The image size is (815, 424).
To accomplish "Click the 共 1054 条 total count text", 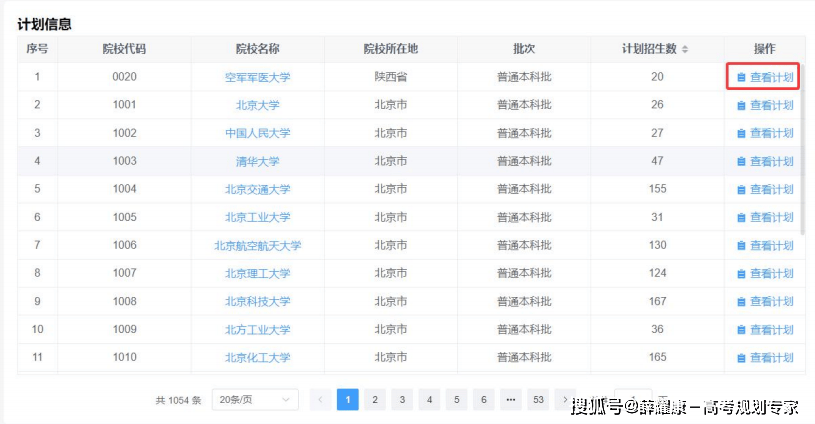I will tap(178, 400).
